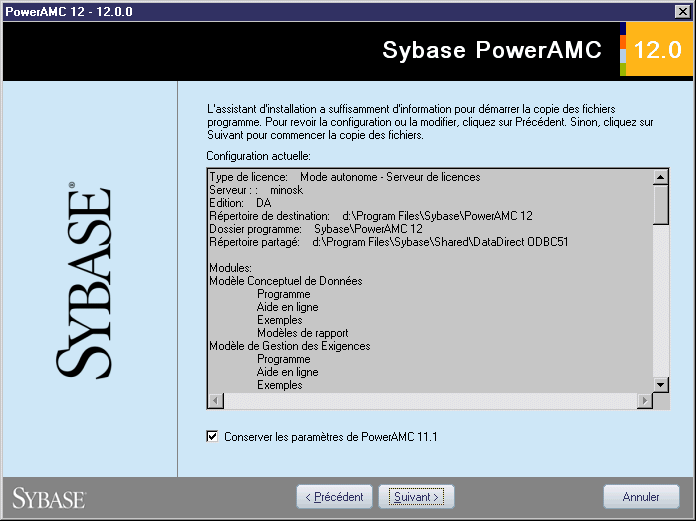Screen dimensions: 696x521
Task: Click the 'Dossier programme' line
Action: pos(316,229)
